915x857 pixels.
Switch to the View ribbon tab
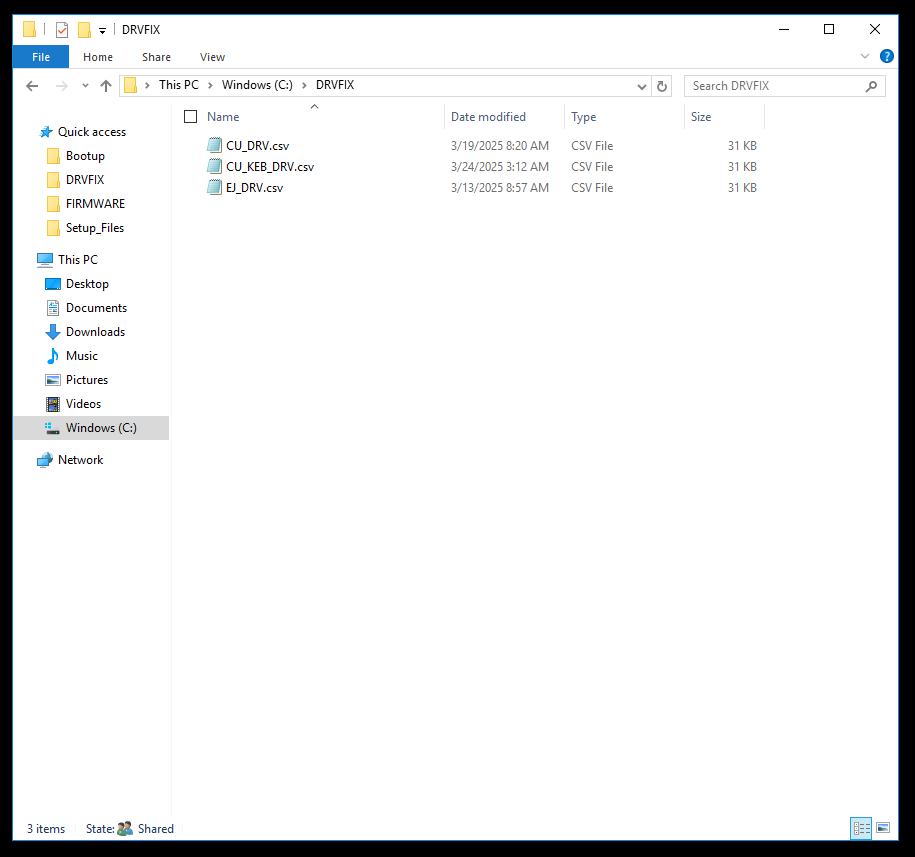(x=212, y=57)
